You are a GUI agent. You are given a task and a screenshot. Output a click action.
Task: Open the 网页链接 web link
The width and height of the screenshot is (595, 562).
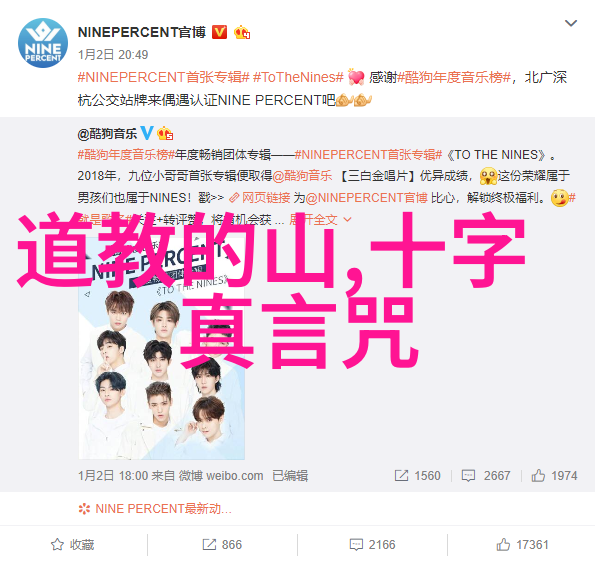pos(260,198)
